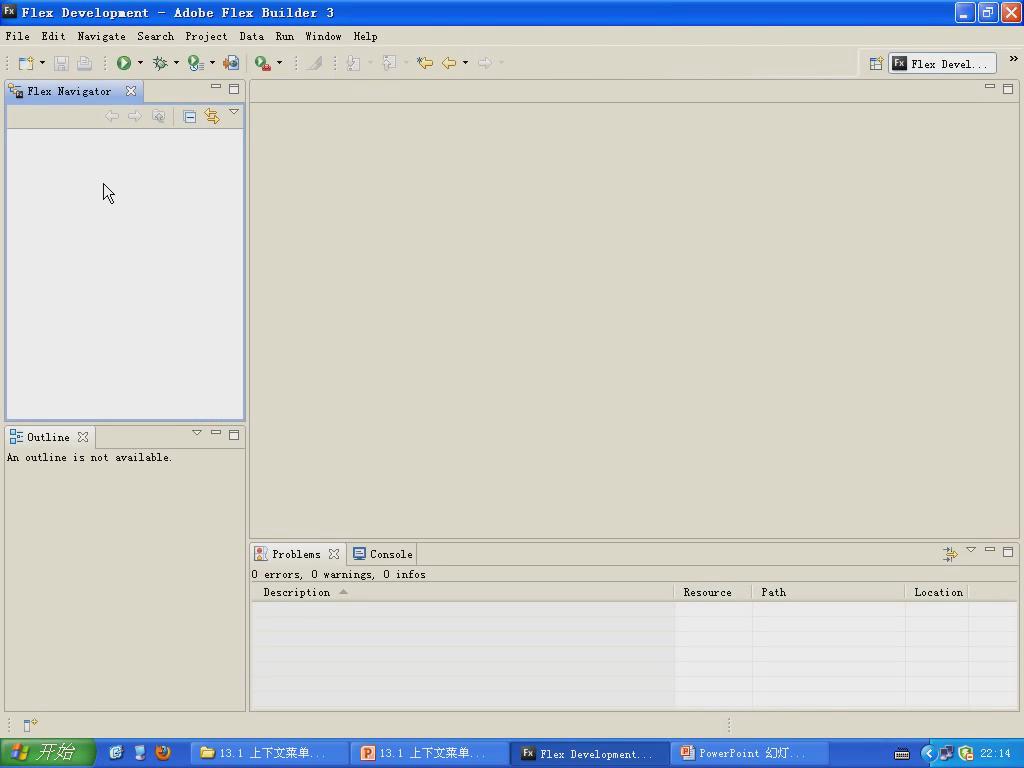The width and height of the screenshot is (1024, 768).
Task: Click the New wizard toolbar icon
Action: pyautogui.click(x=26, y=63)
